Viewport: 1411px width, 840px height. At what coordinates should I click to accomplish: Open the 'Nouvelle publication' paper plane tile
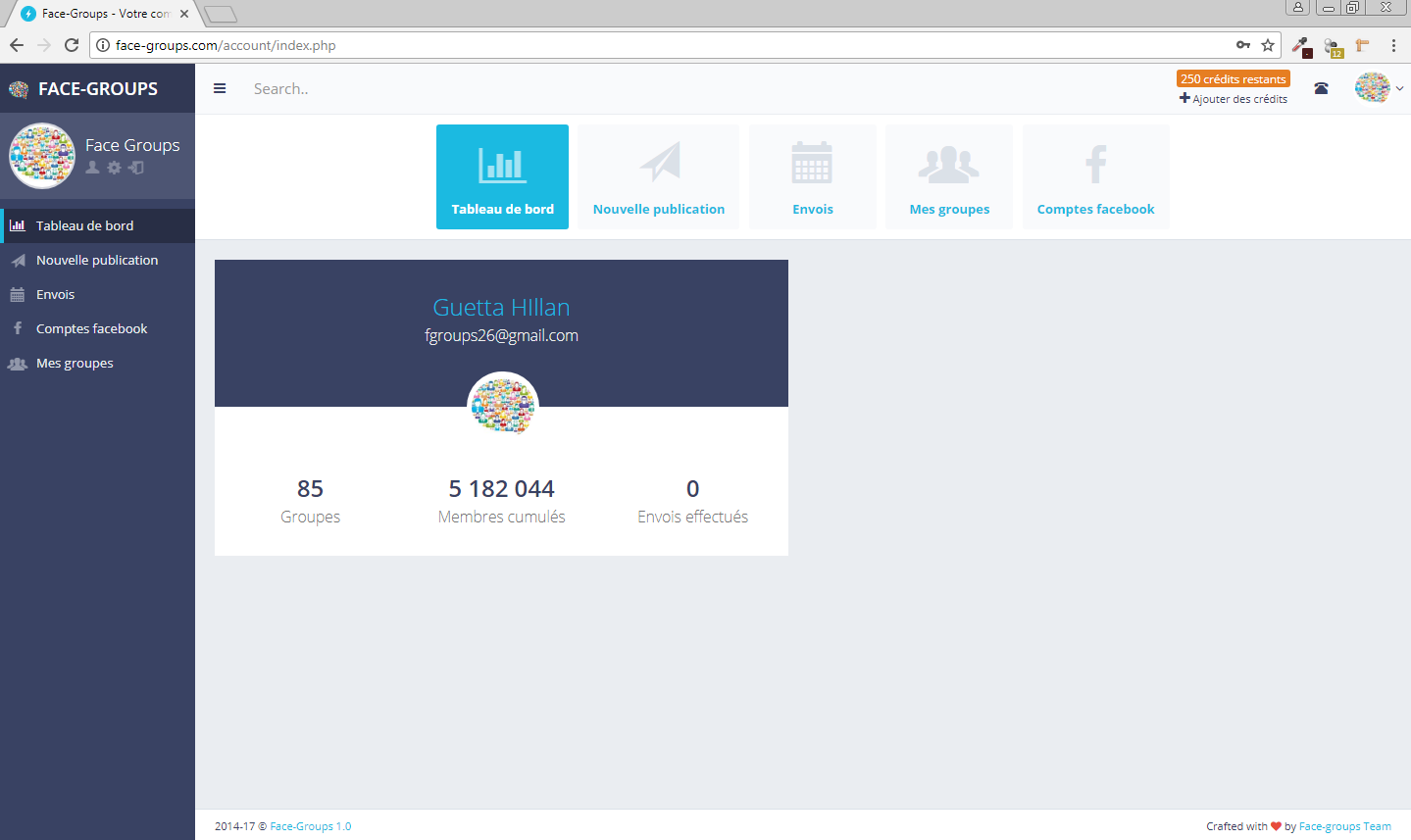click(x=658, y=177)
